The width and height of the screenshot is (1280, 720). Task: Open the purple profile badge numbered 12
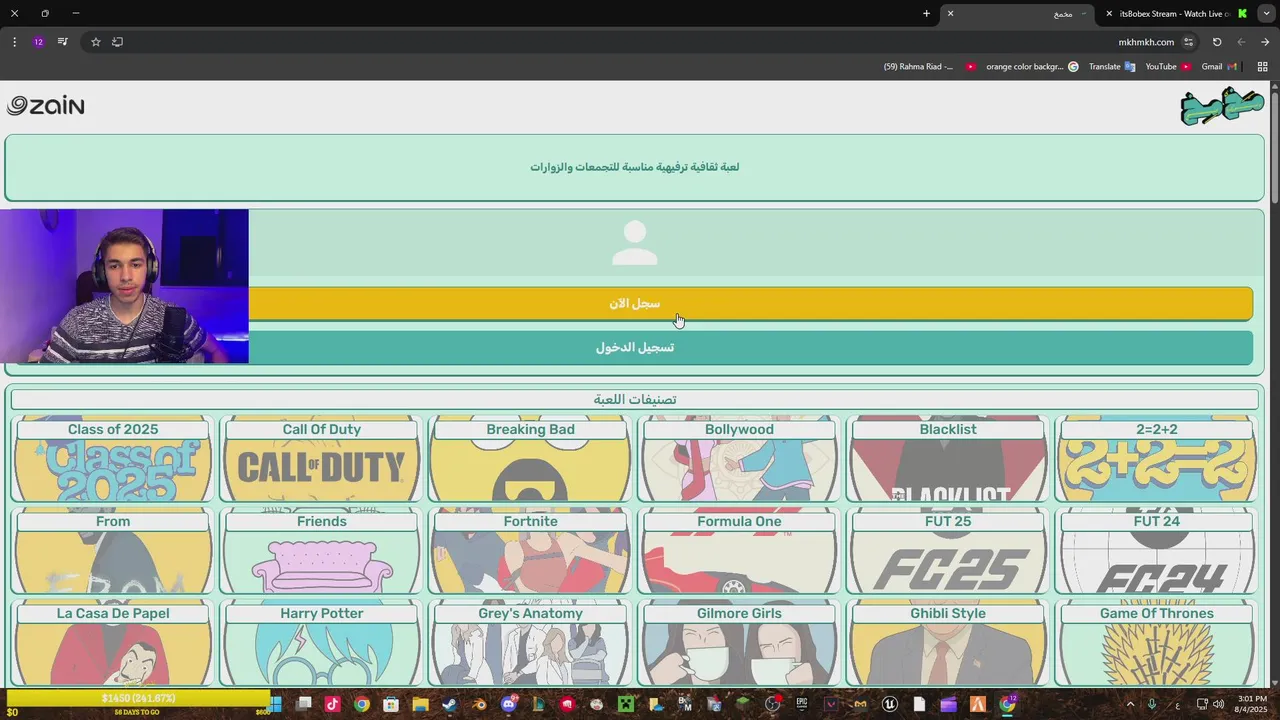click(38, 42)
